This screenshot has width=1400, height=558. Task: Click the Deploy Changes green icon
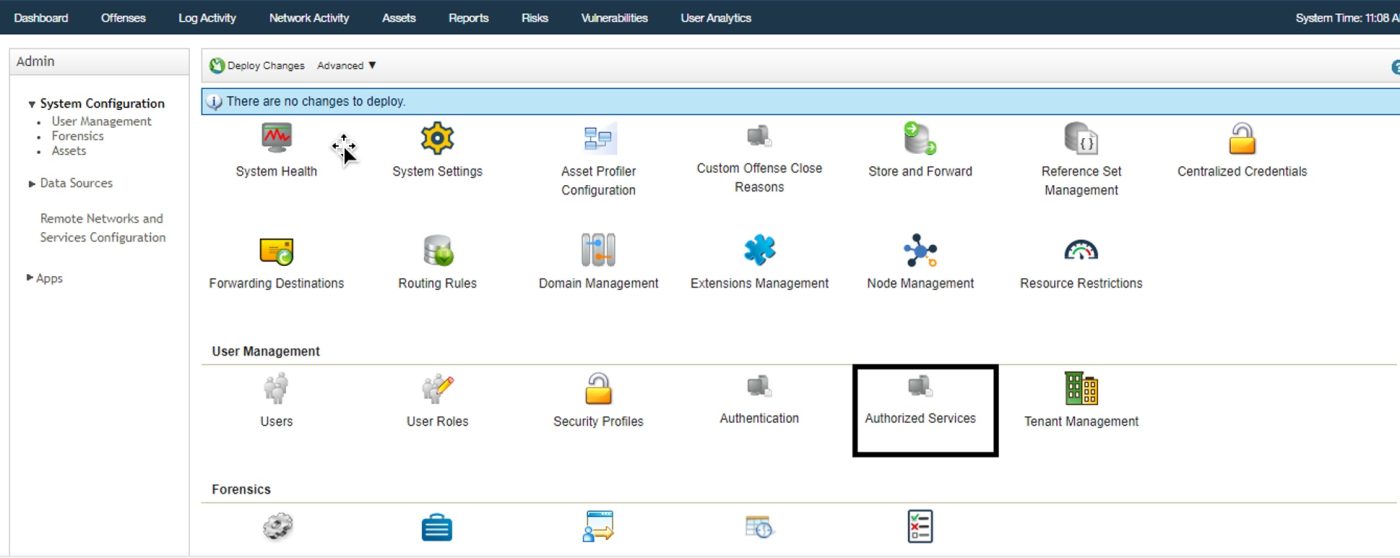pyautogui.click(x=217, y=66)
